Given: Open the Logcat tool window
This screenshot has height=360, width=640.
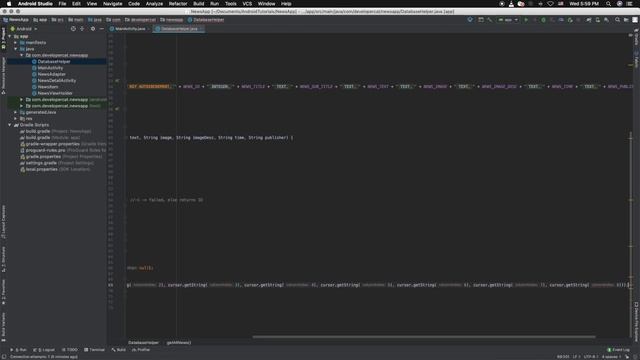Looking at the screenshot, I should [x=44, y=350].
